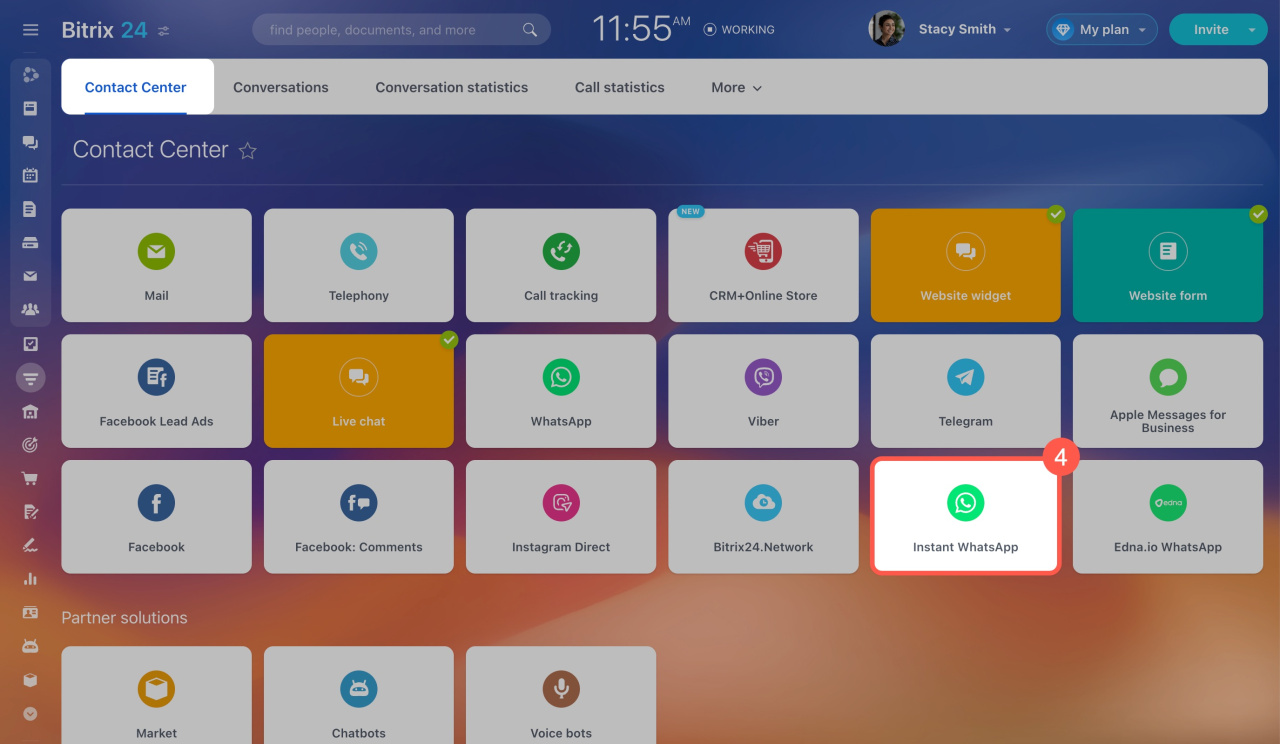Open Conversation statistics tab
Viewport: 1280px width, 744px height.
pyautogui.click(x=452, y=87)
